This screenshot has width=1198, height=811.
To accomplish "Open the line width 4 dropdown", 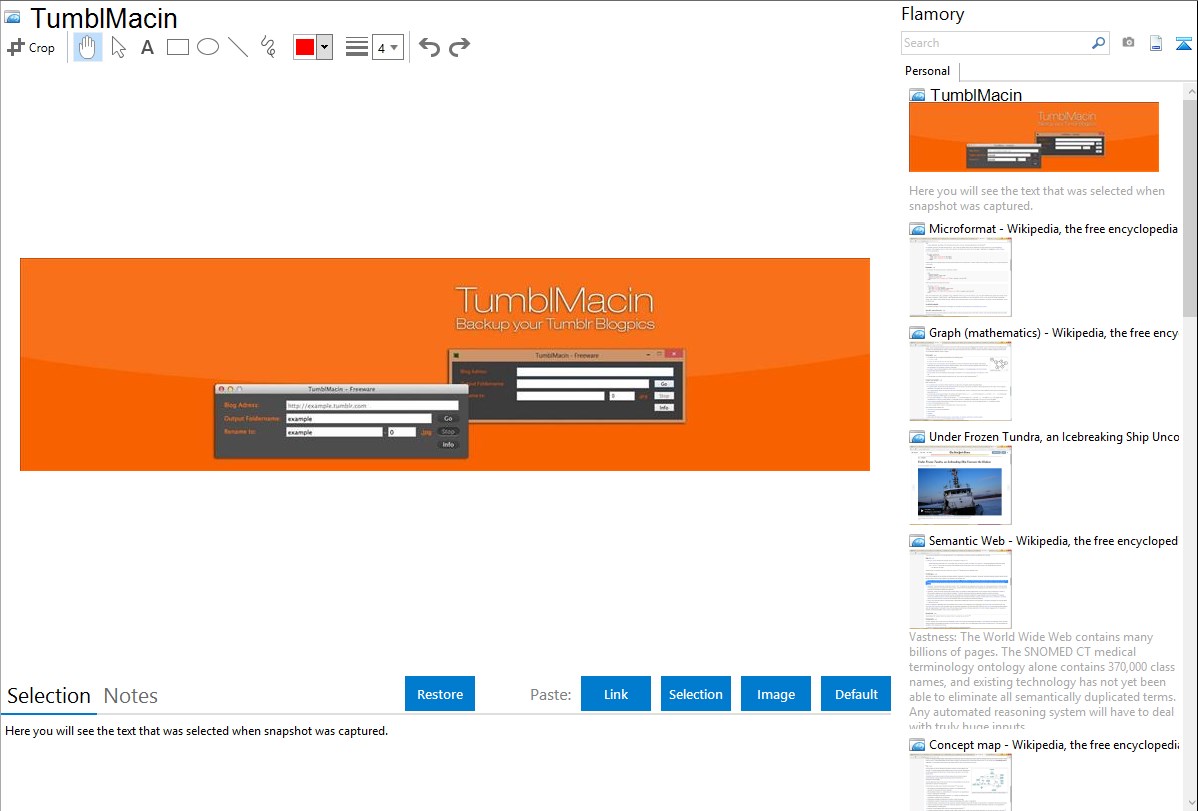I will (387, 47).
